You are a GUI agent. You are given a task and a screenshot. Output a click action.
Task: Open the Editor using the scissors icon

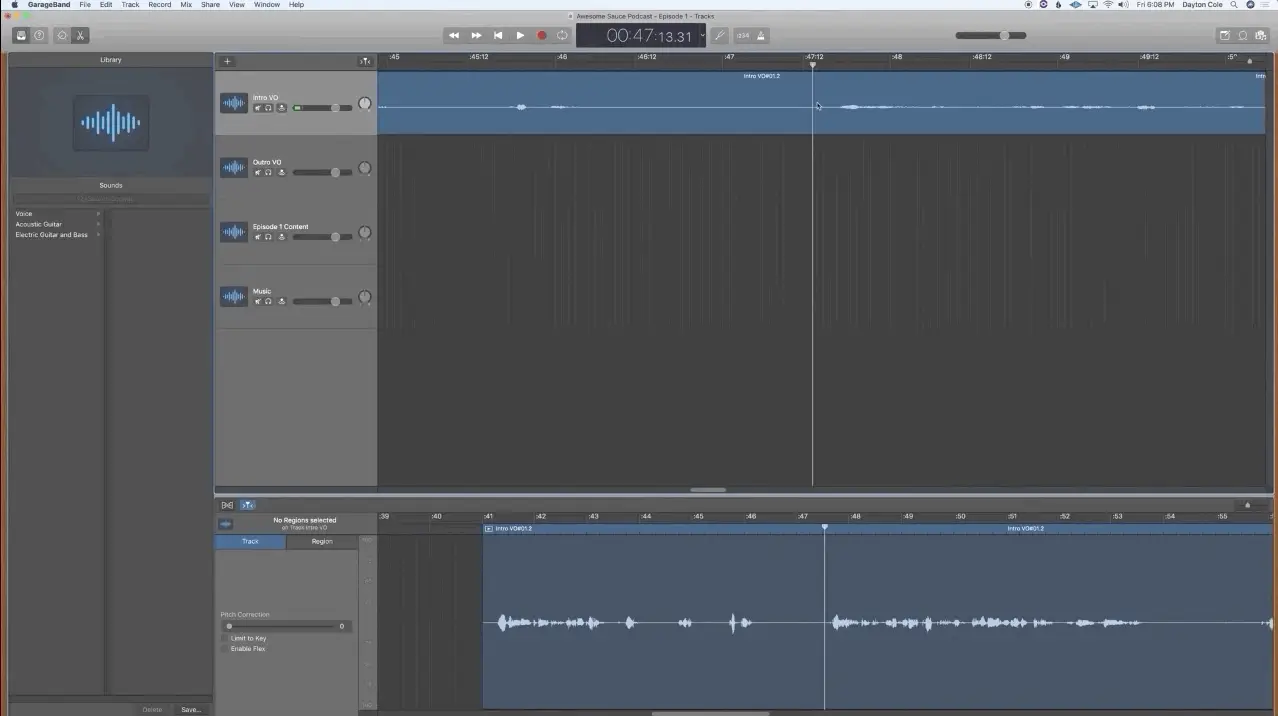[80, 35]
